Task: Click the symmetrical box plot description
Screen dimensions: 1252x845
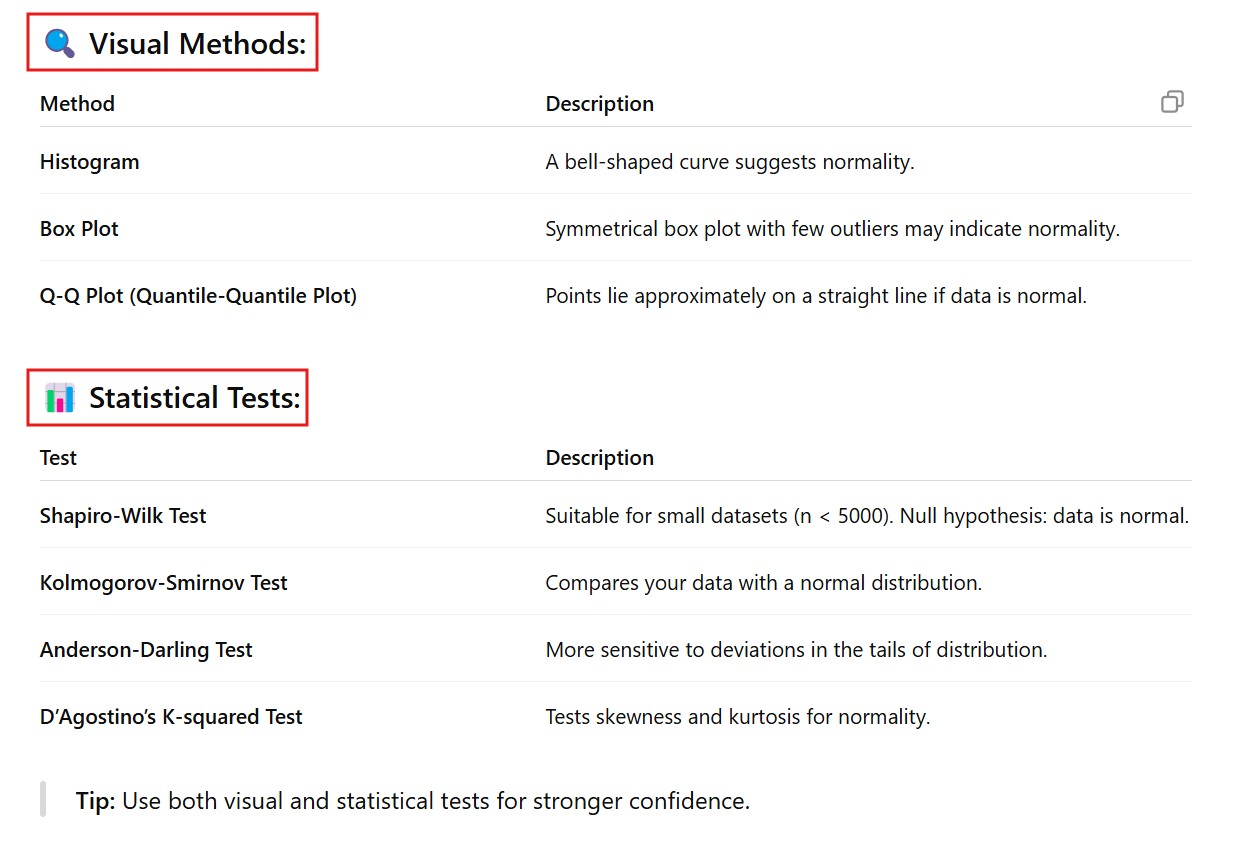Action: [832, 229]
